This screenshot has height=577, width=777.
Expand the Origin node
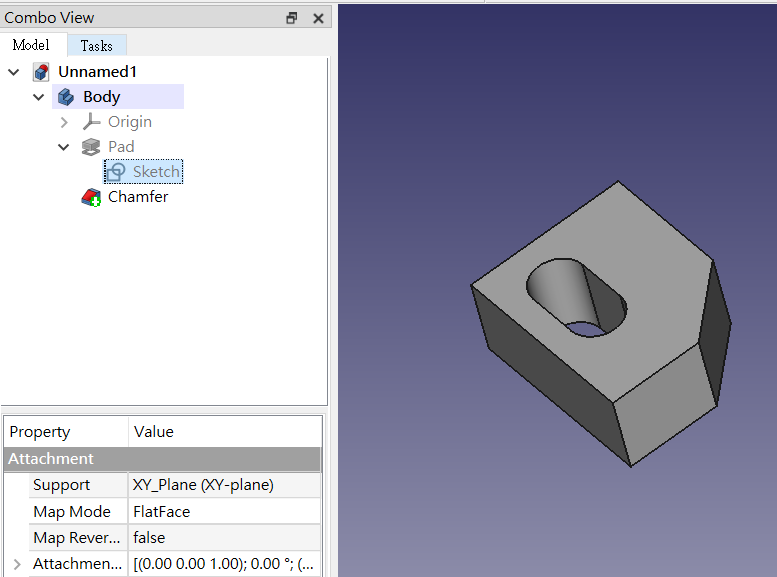point(64,122)
